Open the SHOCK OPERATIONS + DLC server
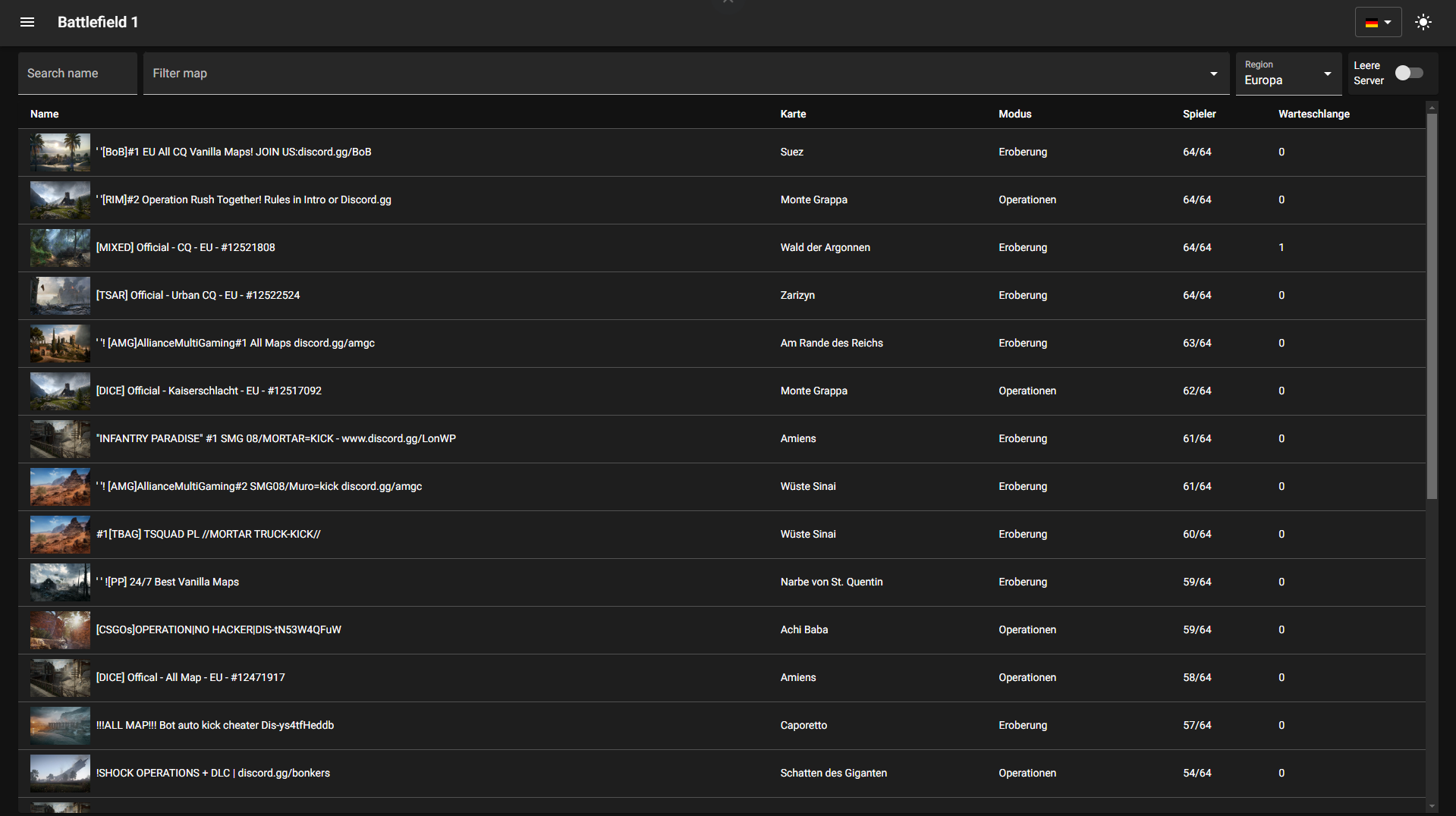Screen dimensions: 1456x816 pyautogui.click(x=212, y=773)
